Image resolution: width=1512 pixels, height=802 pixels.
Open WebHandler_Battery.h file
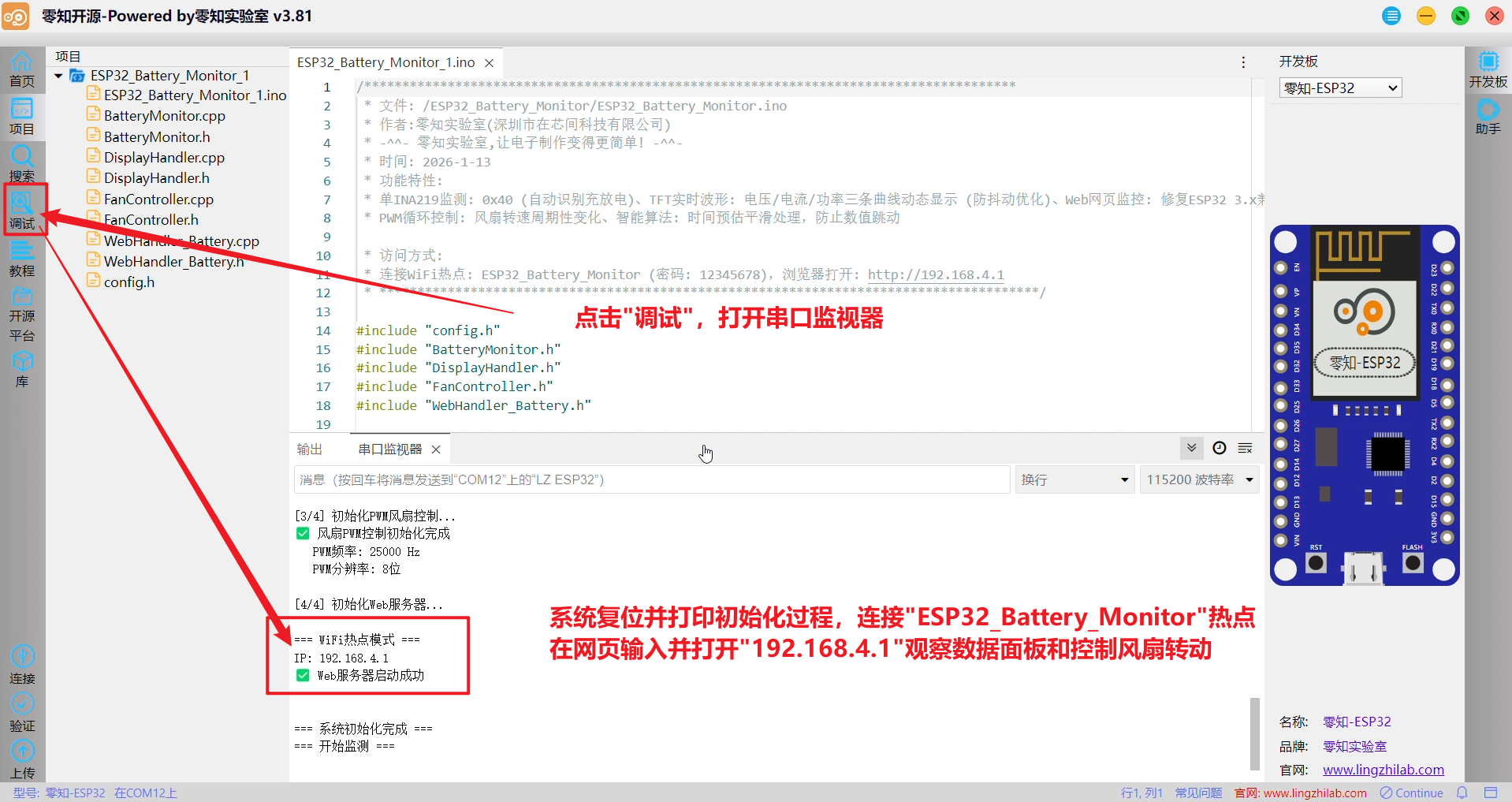166,262
